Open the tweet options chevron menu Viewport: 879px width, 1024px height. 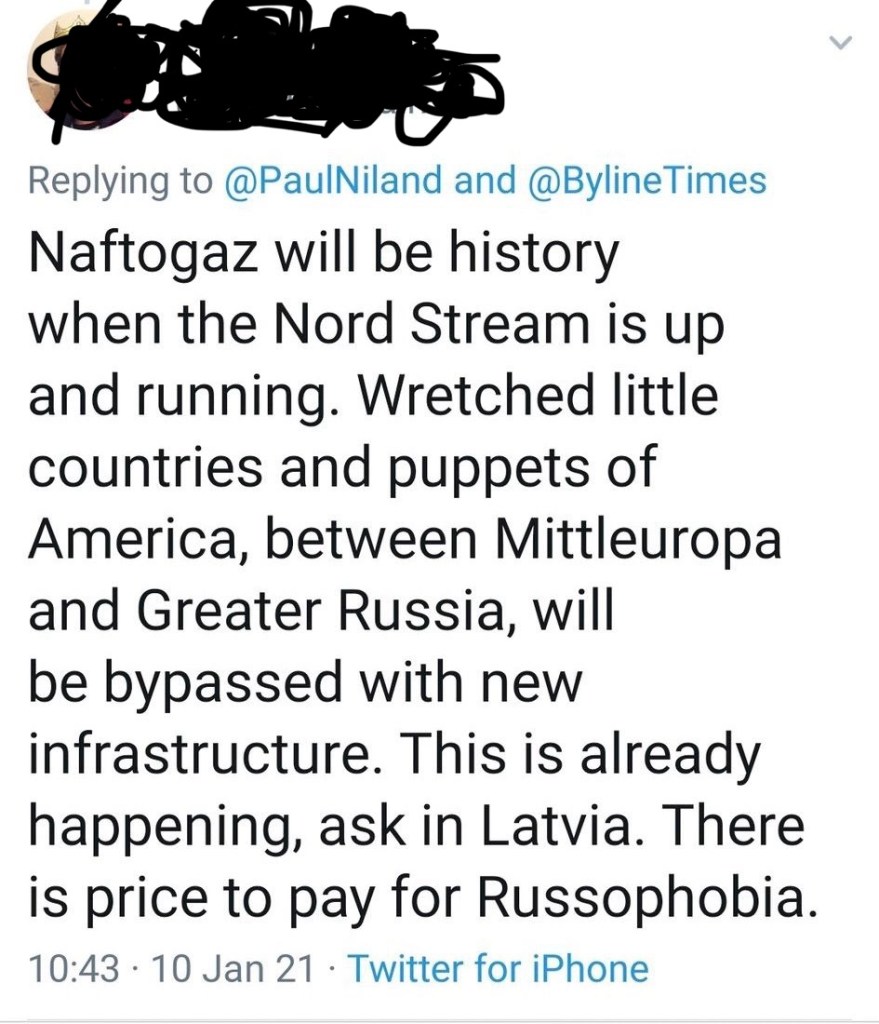point(841,42)
